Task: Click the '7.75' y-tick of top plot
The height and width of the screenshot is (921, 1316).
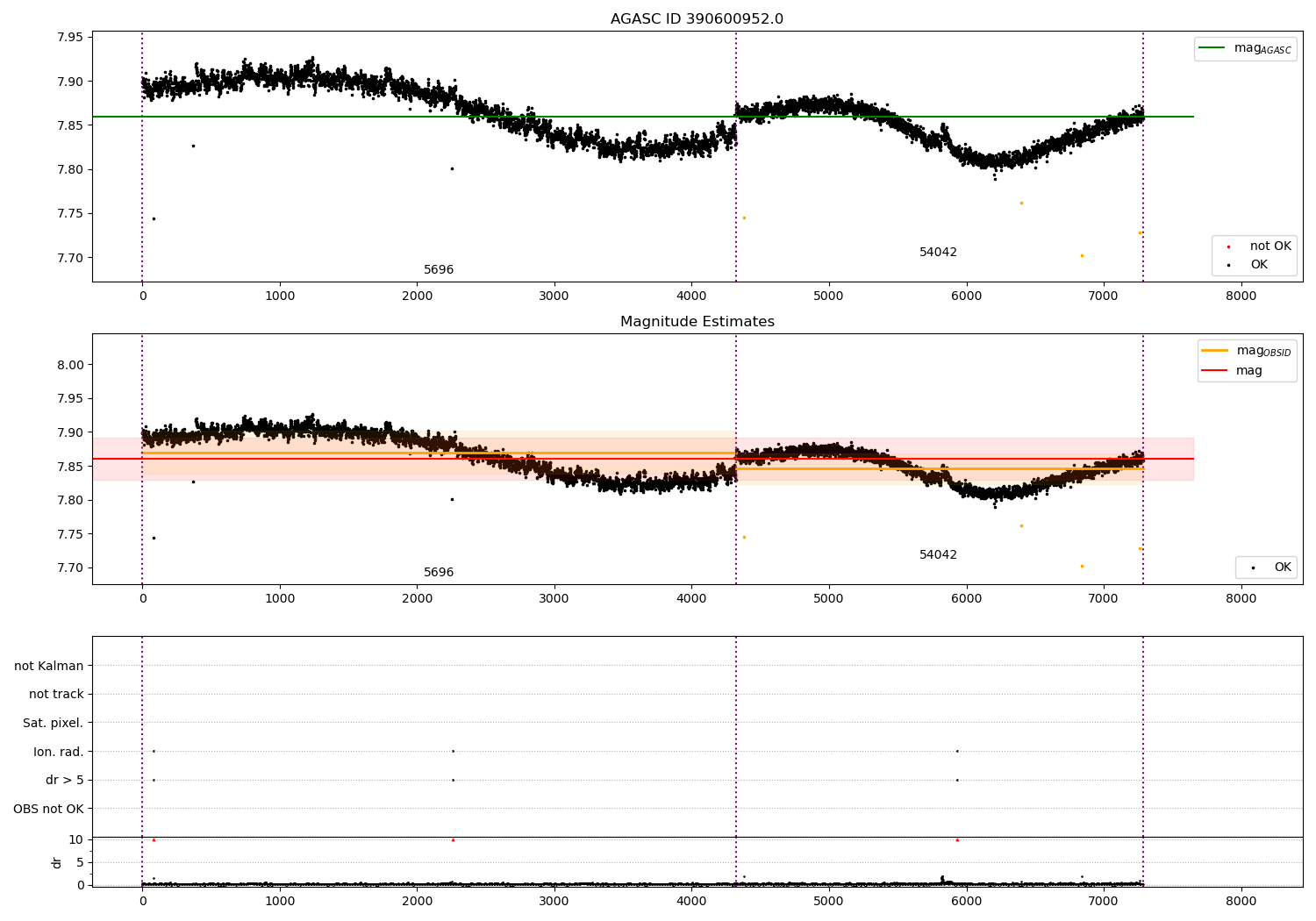Action: (70, 214)
